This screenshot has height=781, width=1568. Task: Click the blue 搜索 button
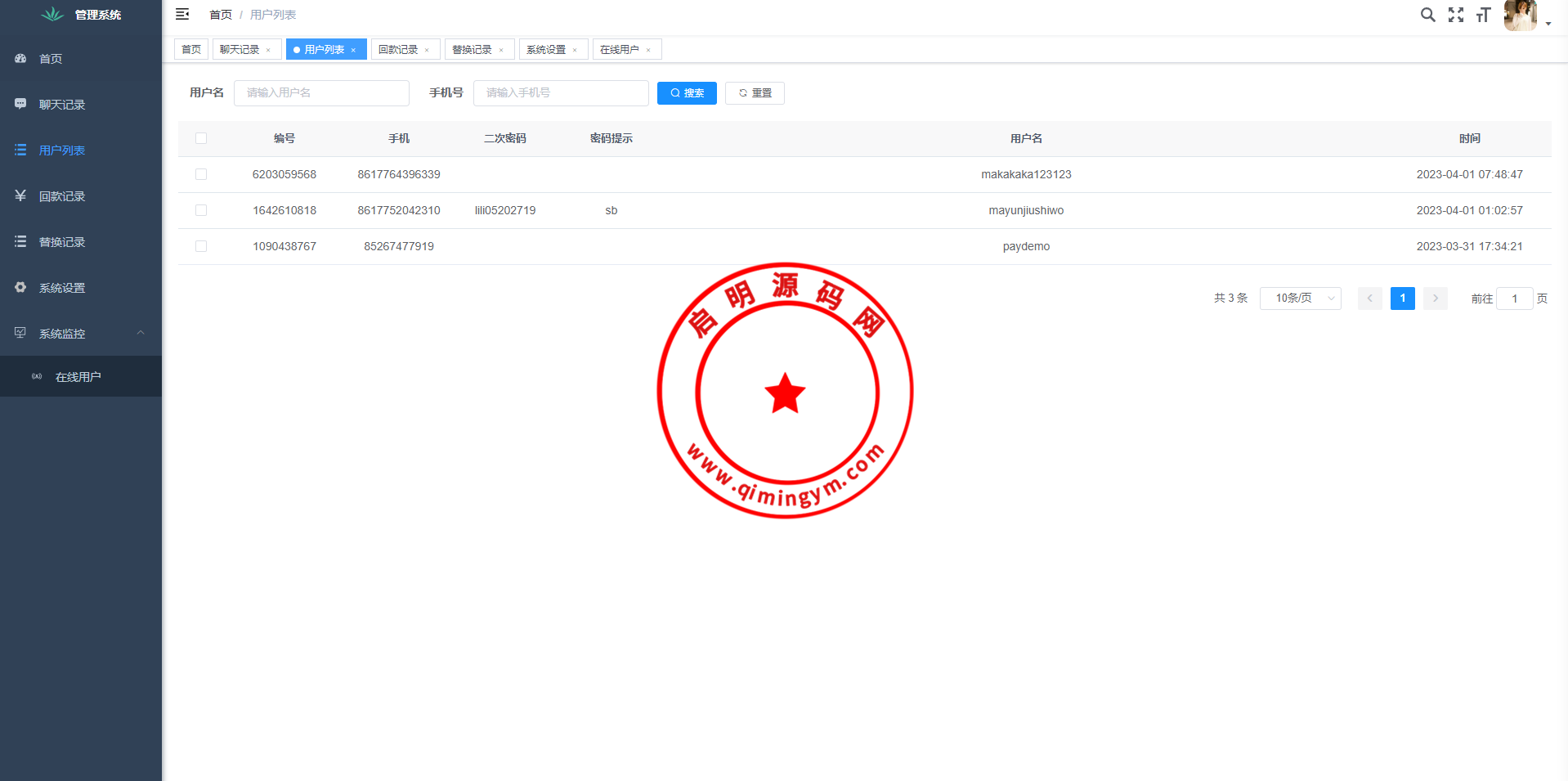[x=687, y=93]
